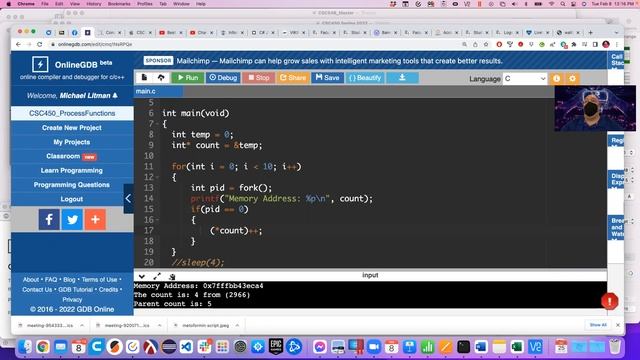Open Slack from the dock
The width and height of the screenshot is (640, 360).
[204, 347]
